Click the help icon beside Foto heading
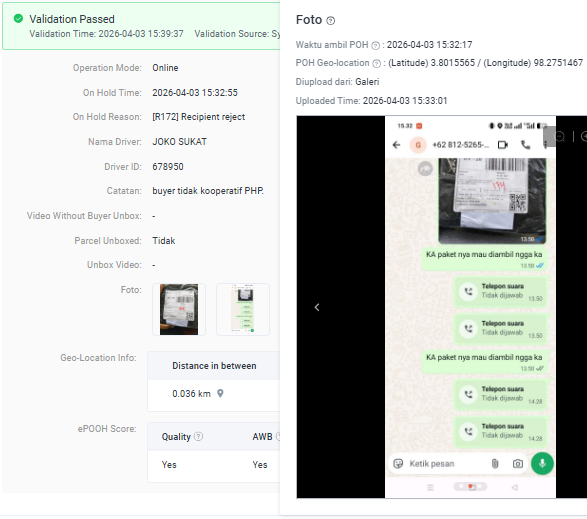Viewport: 587px width, 519px height. (330, 21)
